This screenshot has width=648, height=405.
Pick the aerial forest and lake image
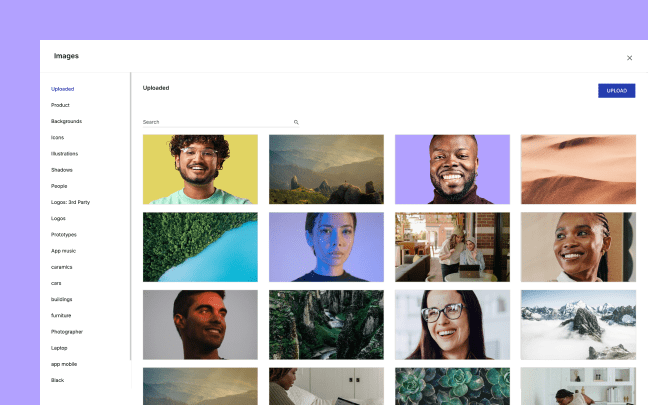(x=200, y=247)
